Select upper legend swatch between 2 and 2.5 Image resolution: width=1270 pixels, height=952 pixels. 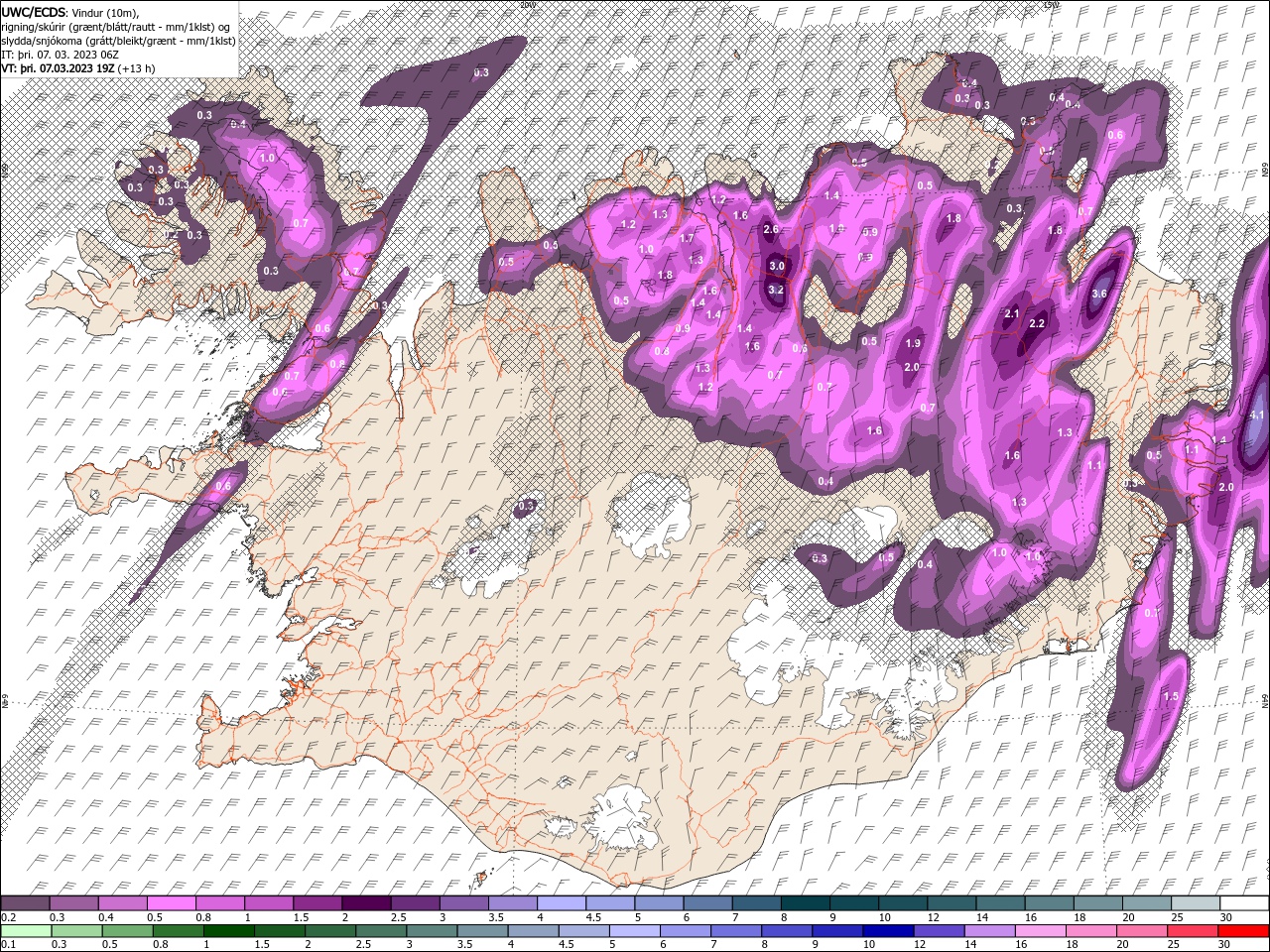coord(366,903)
